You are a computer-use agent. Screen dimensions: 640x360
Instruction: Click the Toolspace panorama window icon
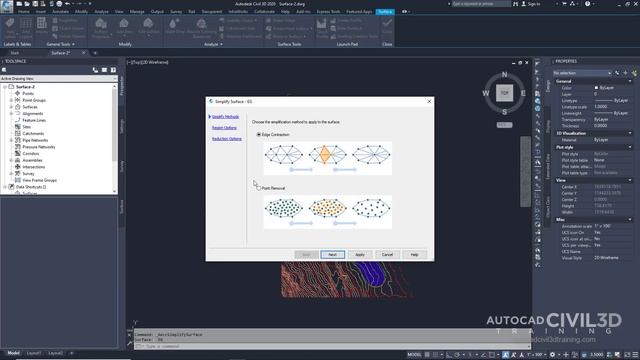(x=104, y=70)
